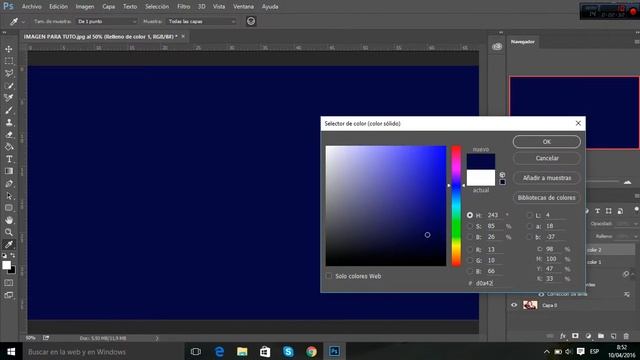Open Muestra Todas las capas dropdown
The height and width of the screenshot is (360, 640).
click(202, 21)
